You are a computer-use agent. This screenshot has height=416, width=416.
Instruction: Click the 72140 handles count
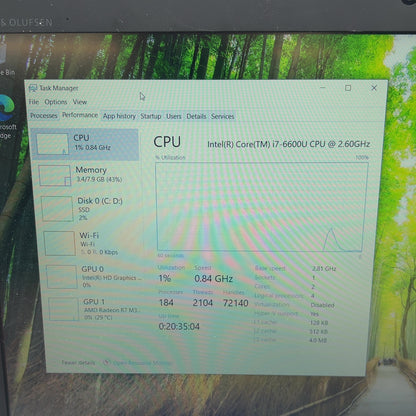235,303
